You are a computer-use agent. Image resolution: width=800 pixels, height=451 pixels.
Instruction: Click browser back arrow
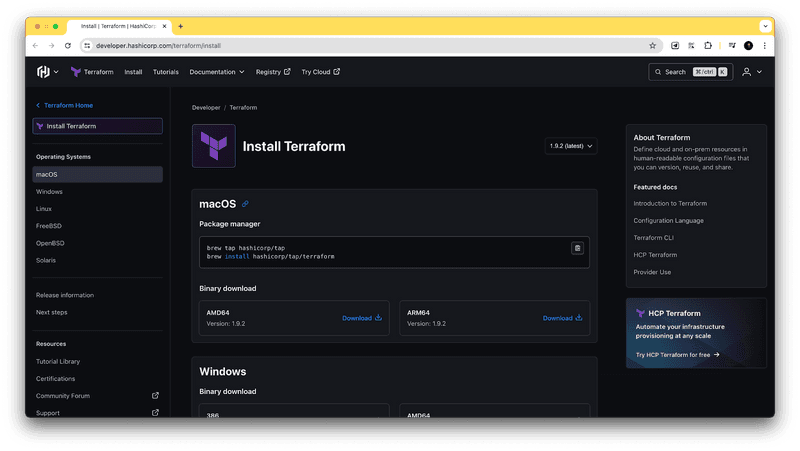pyautogui.click(x=35, y=45)
